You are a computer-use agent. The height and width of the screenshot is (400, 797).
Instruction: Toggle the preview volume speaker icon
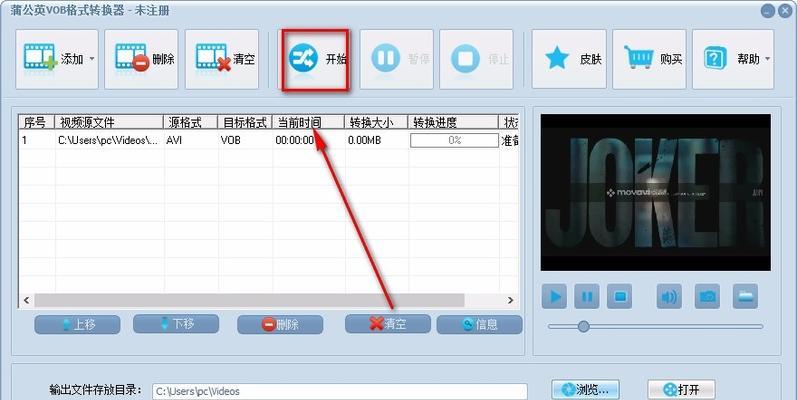(x=669, y=296)
